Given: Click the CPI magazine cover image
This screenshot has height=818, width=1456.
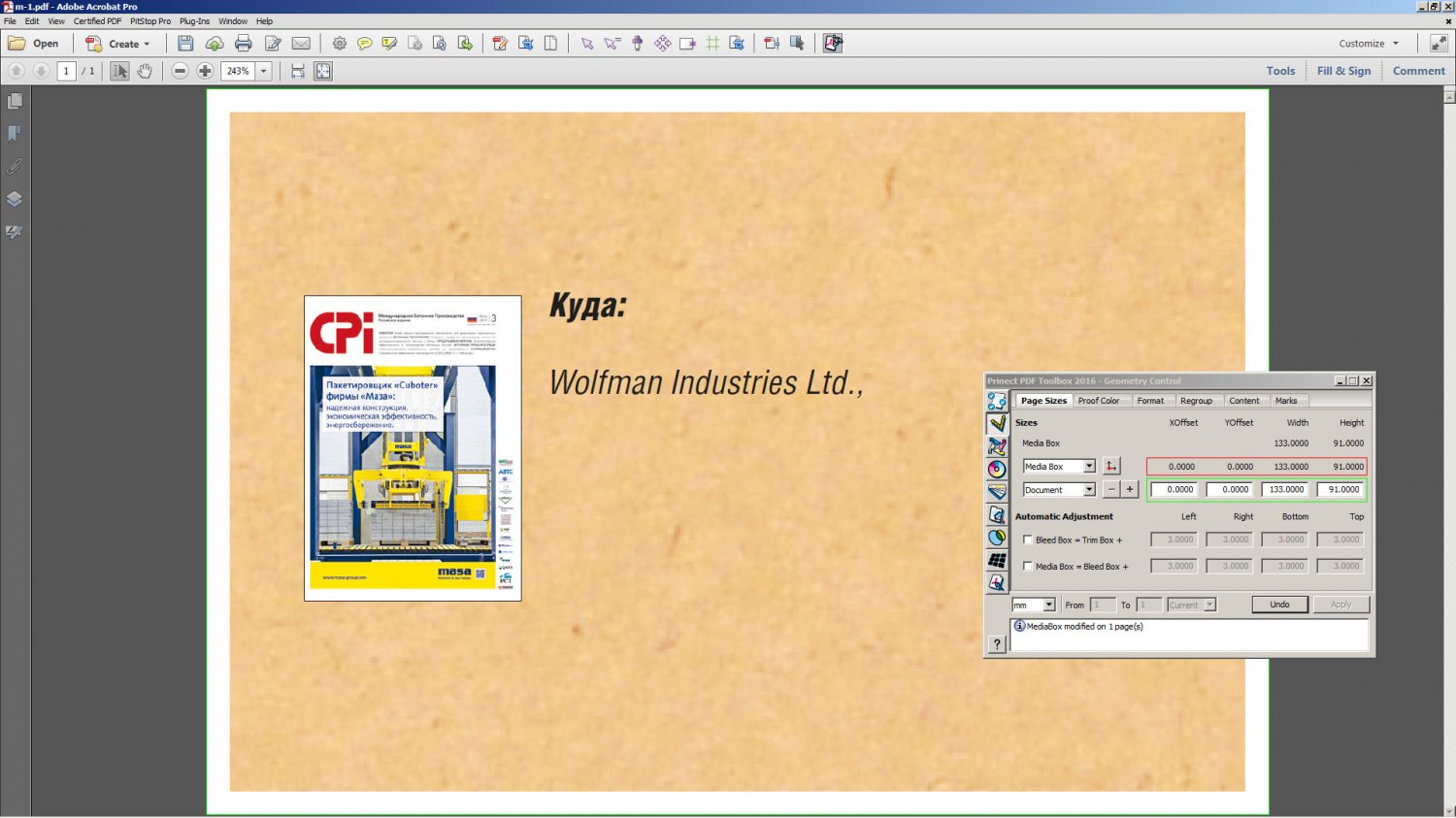Looking at the screenshot, I should tap(413, 448).
